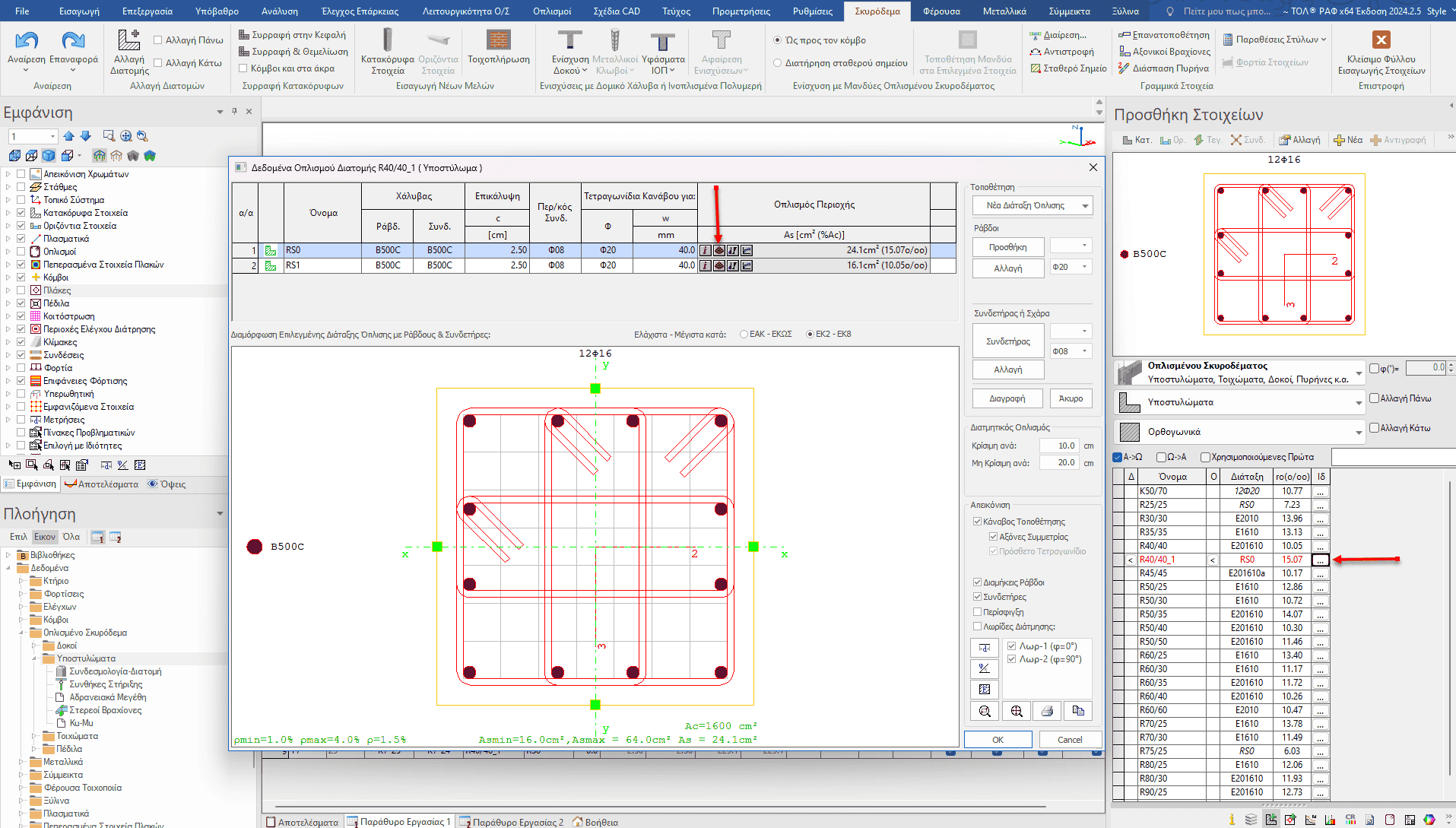Click the Τοιχοπλήρωση brick wall icon

(x=498, y=40)
